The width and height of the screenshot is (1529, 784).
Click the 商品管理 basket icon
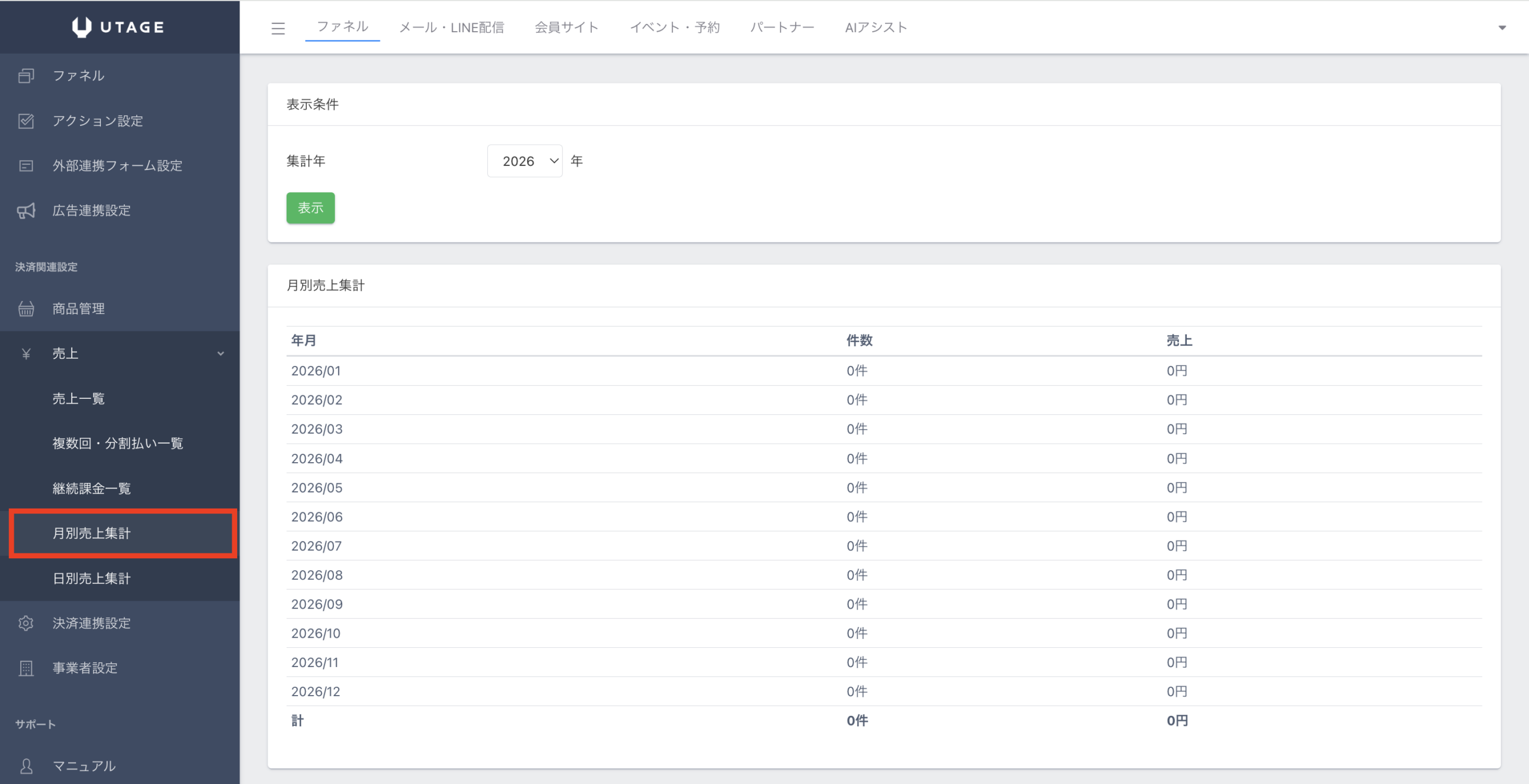26,309
